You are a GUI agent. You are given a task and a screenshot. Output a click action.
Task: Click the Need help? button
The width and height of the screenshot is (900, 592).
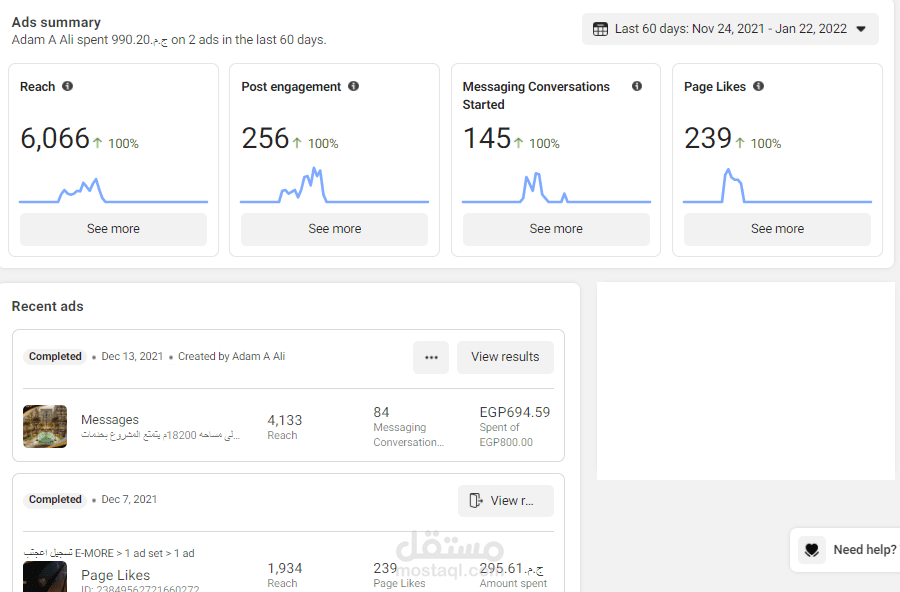point(847,550)
